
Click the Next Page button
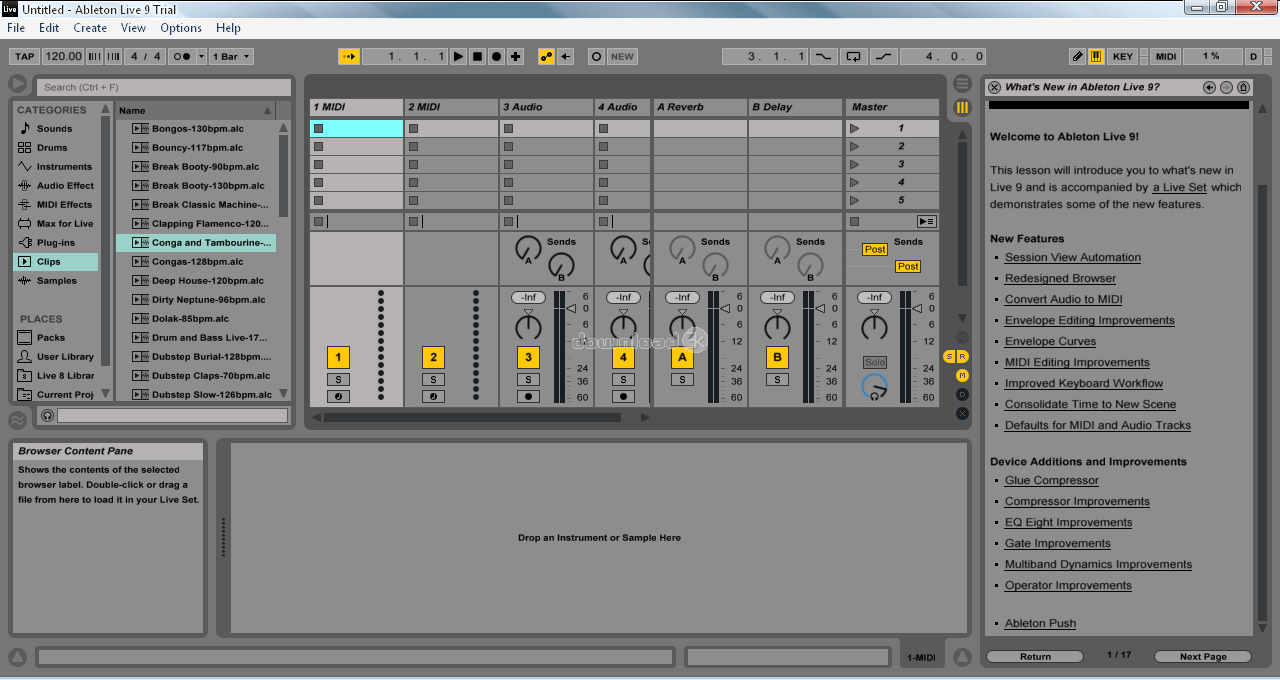point(1203,657)
